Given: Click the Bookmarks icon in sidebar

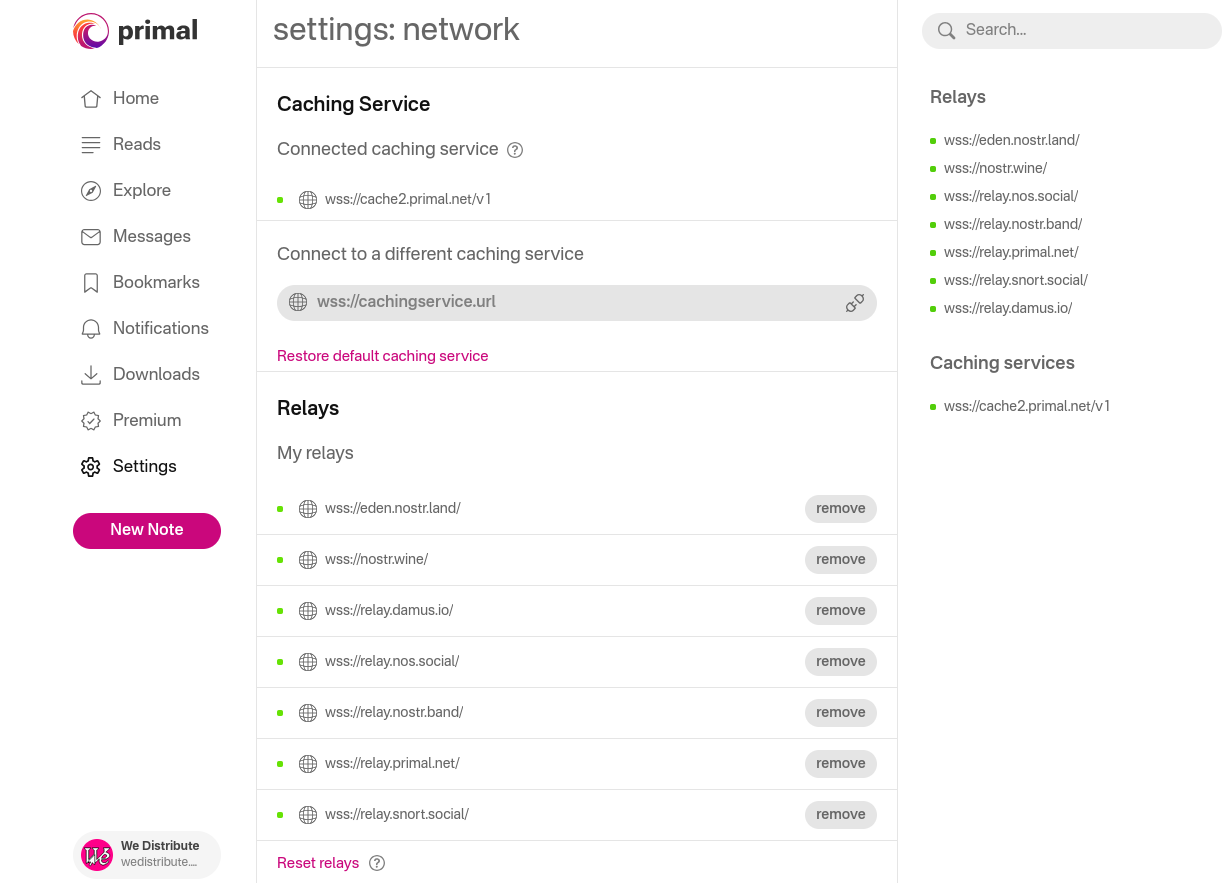Looking at the screenshot, I should click(91, 282).
